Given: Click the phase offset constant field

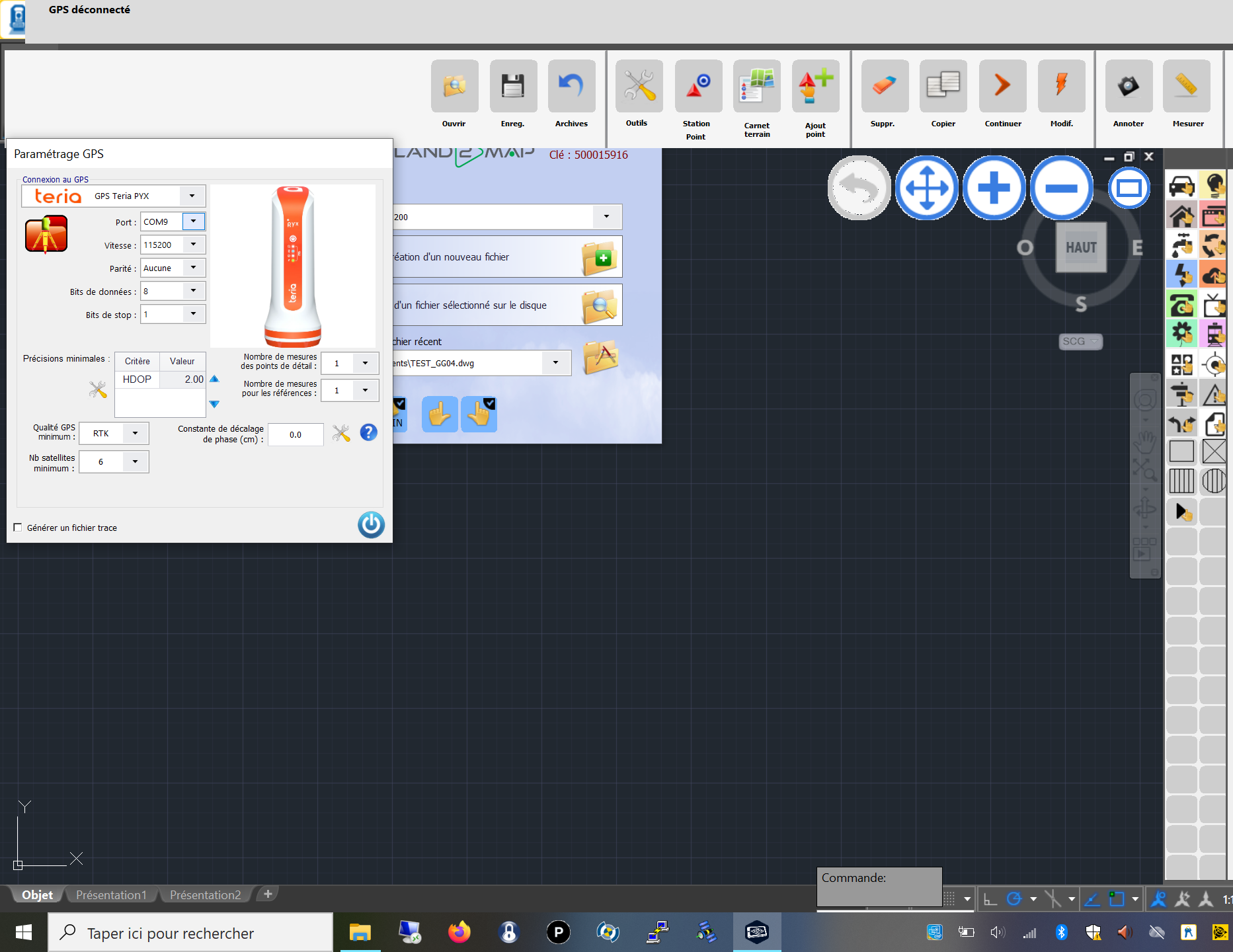Looking at the screenshot, I should click(x=296, y=435).
